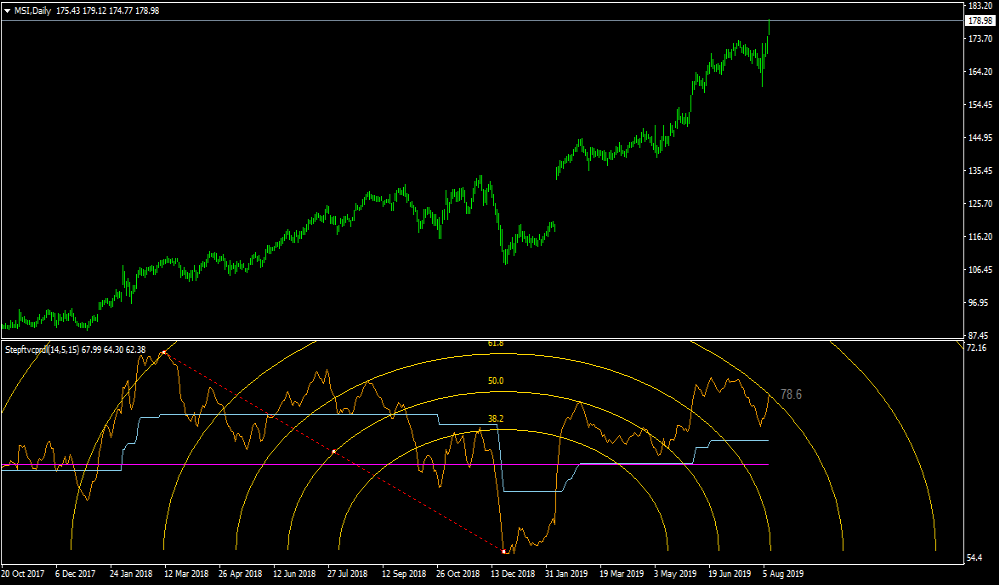Click the 5 Aug 2019 date label
The image size is (999, 585).
[x=784, y=575]
